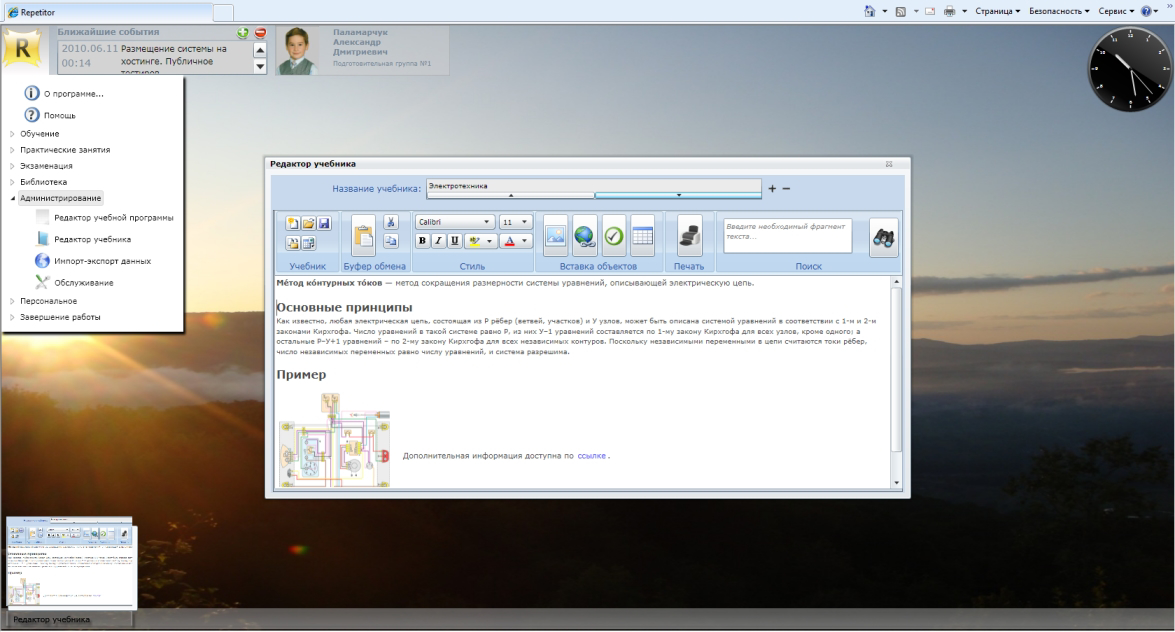Open the browser's Сервис menu
The width and height of the screenshot is (1175, 632).
tap(1116, 11)
